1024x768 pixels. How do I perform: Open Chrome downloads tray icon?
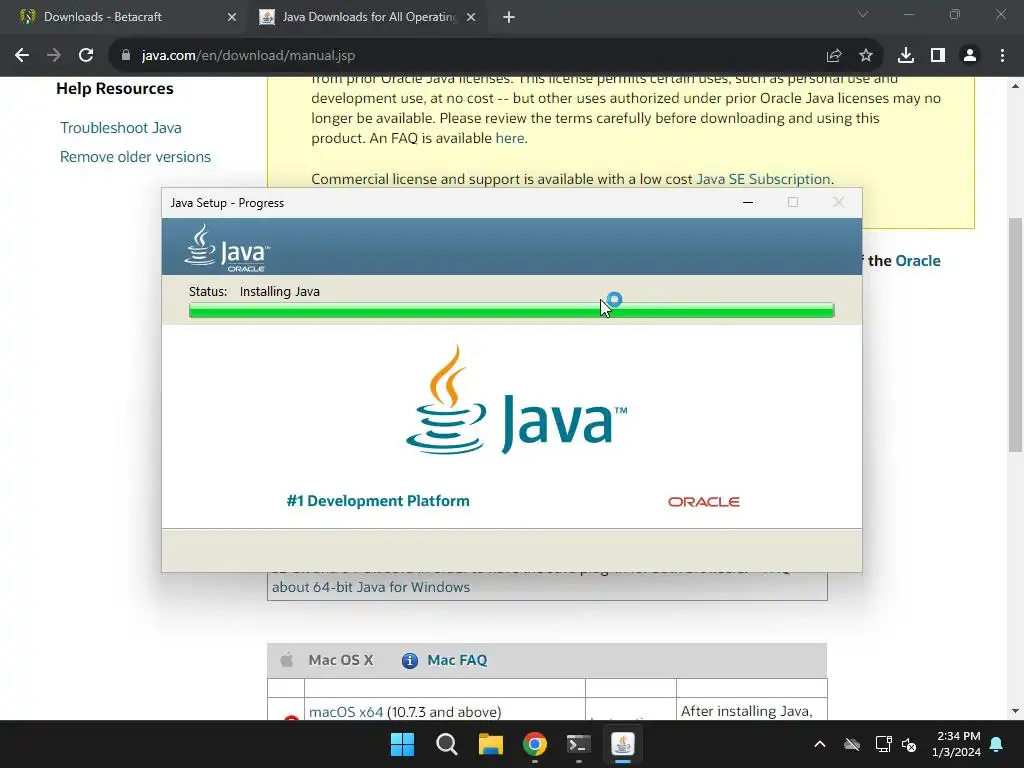[906, 56]
